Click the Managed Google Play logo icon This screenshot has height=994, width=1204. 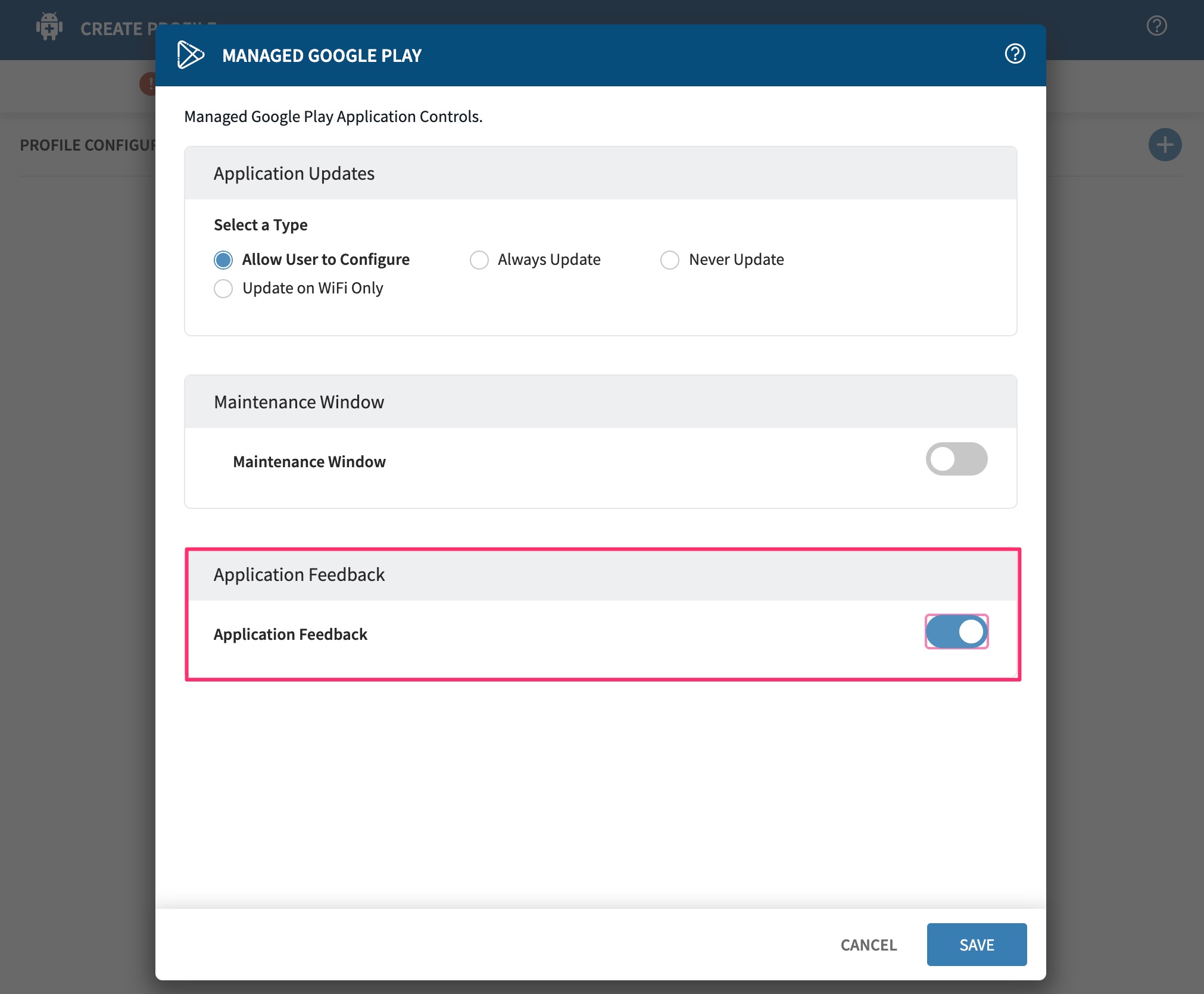tap(191, 55)
